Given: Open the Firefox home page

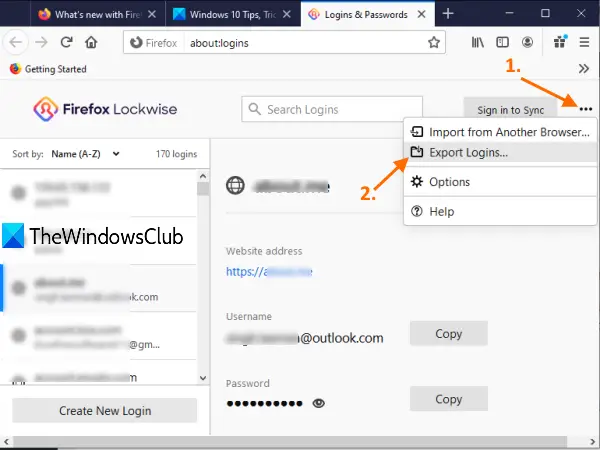Looking at the screenshot, I should [91, 42].
